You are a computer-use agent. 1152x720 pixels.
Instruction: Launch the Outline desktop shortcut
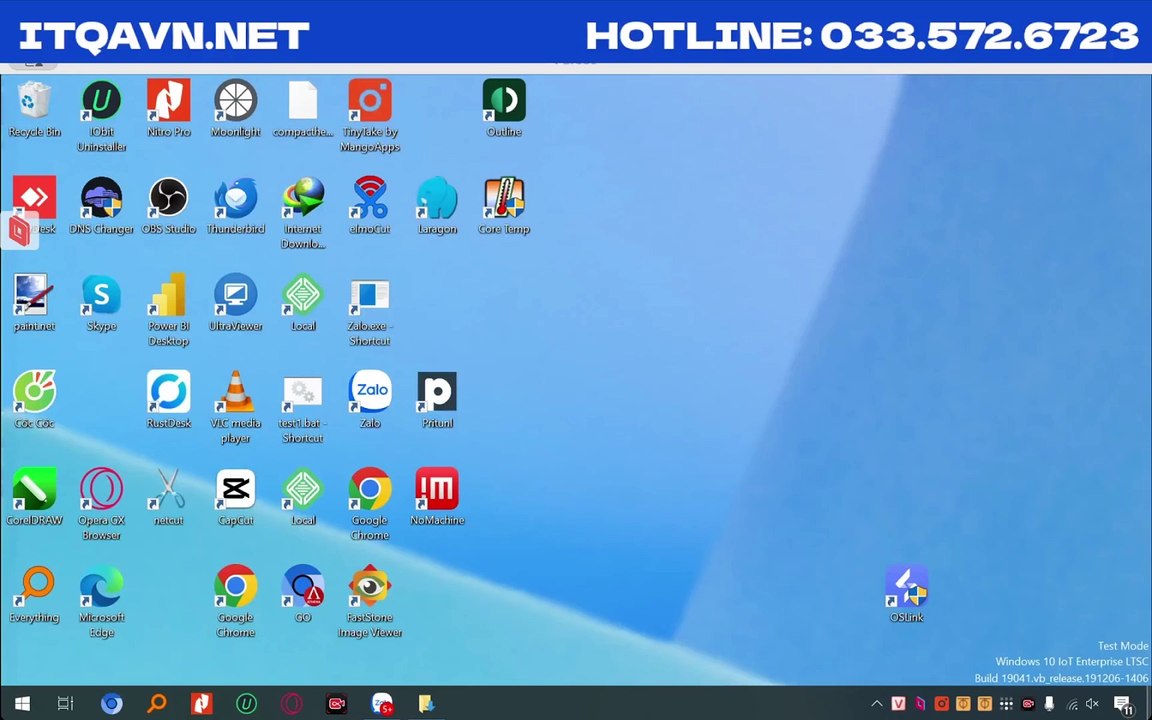coord(504,109)
